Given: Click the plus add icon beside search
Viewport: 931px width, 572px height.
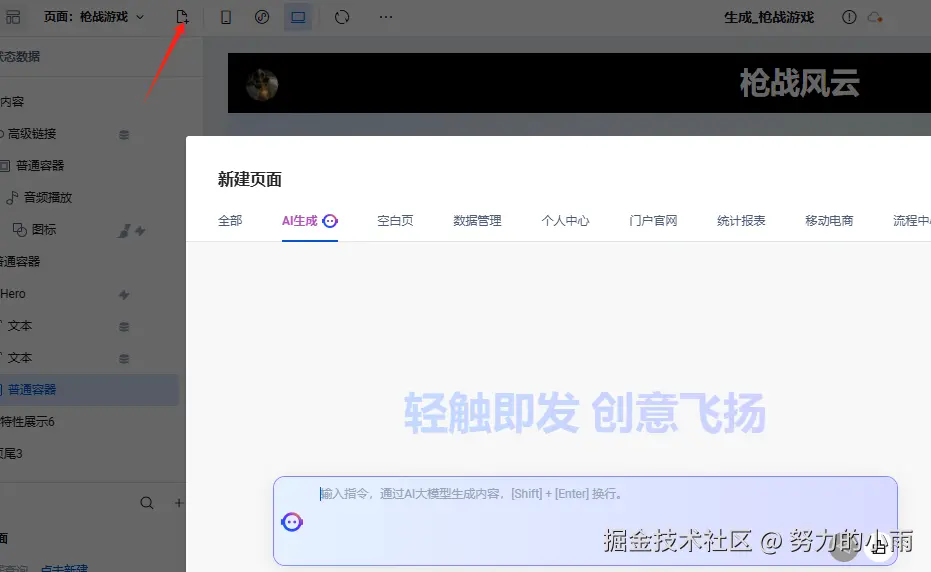Looking at the screenshot, I should point(179,503).
